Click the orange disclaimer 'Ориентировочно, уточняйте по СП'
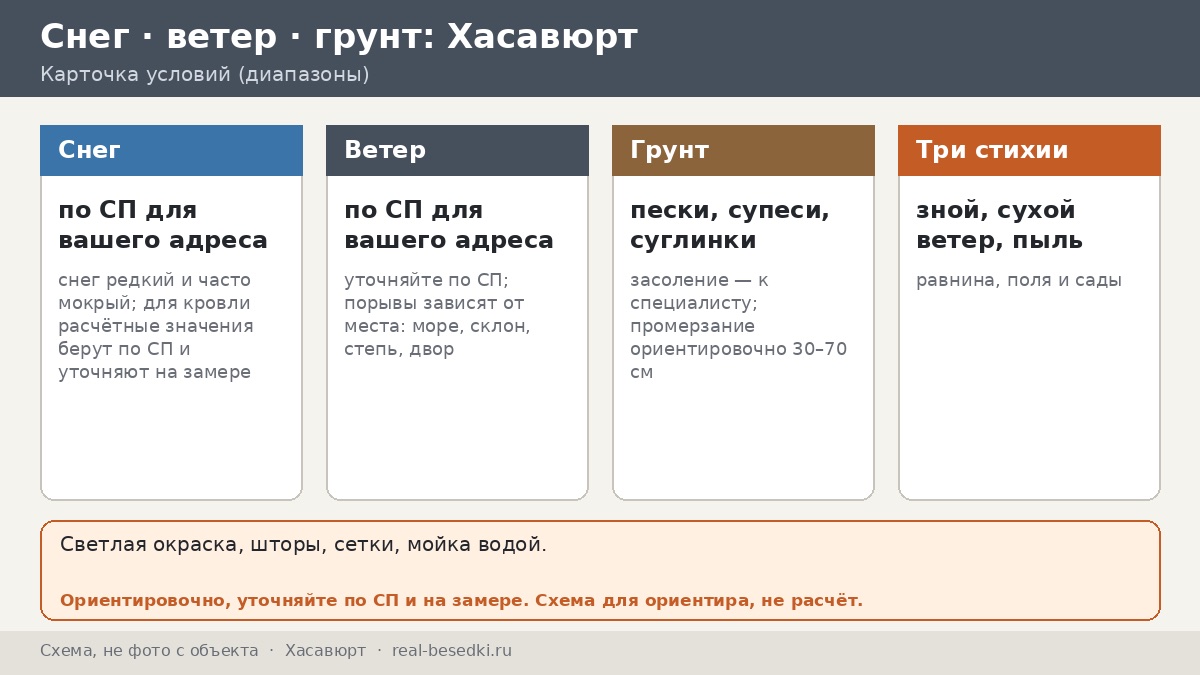The width and height of the screenshot is (1200, 675). click(x=461, y=601)
